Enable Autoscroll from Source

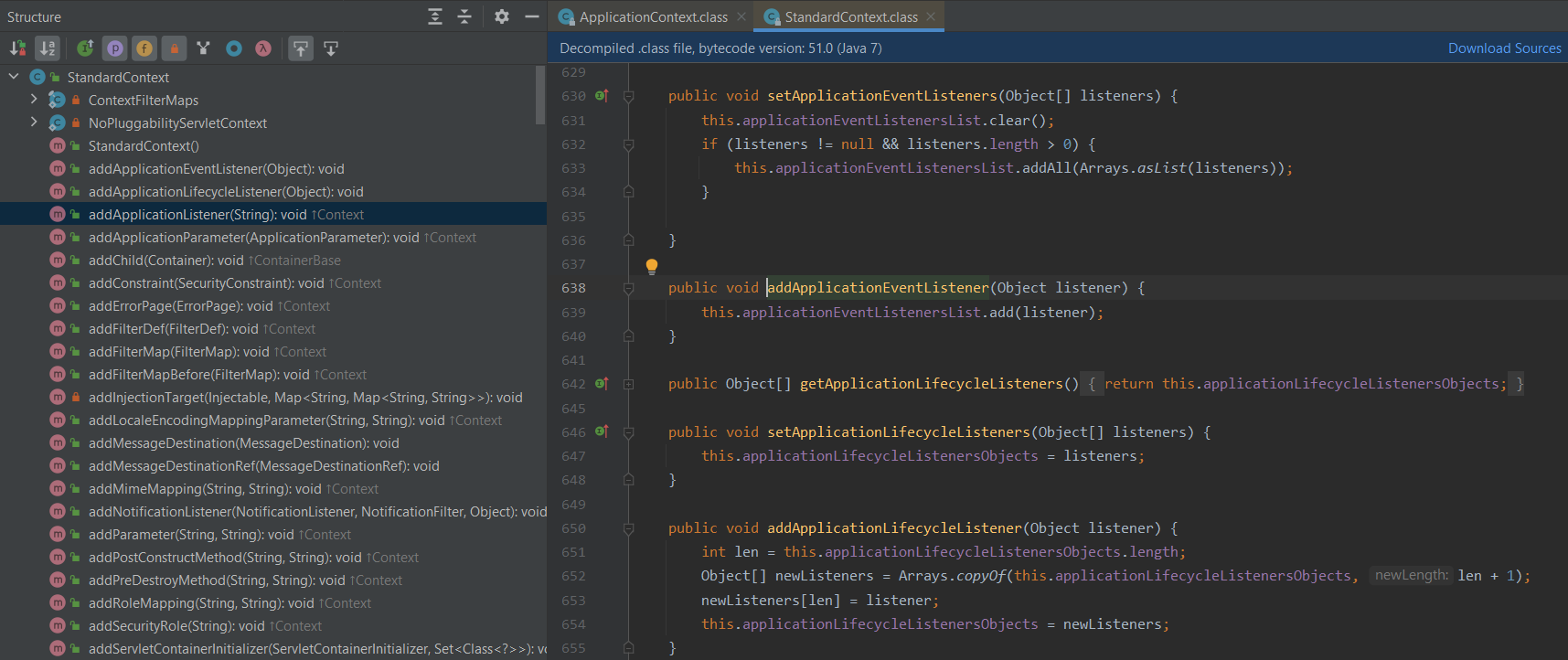[x=331, y=48]
